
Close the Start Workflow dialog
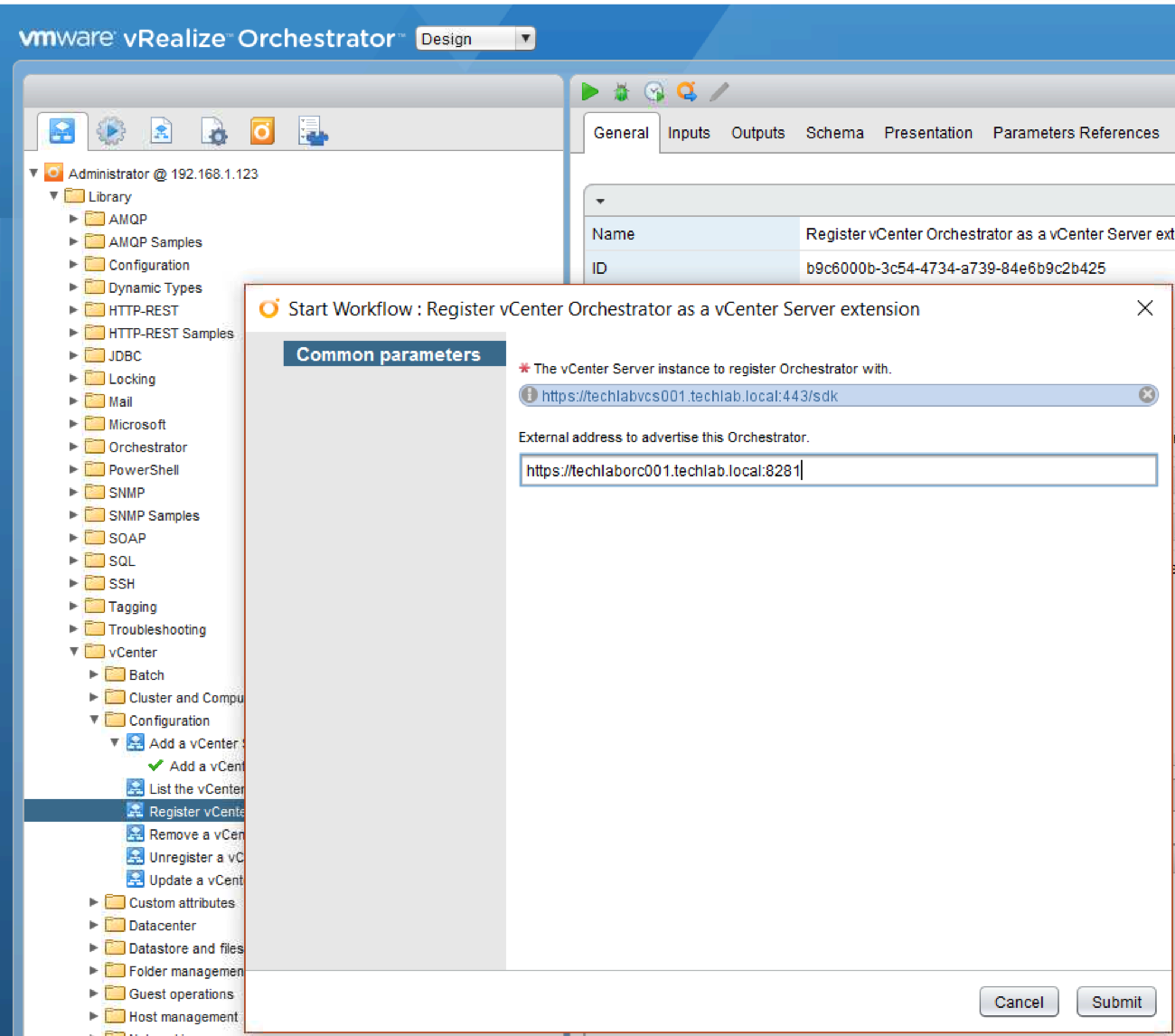1144,308
